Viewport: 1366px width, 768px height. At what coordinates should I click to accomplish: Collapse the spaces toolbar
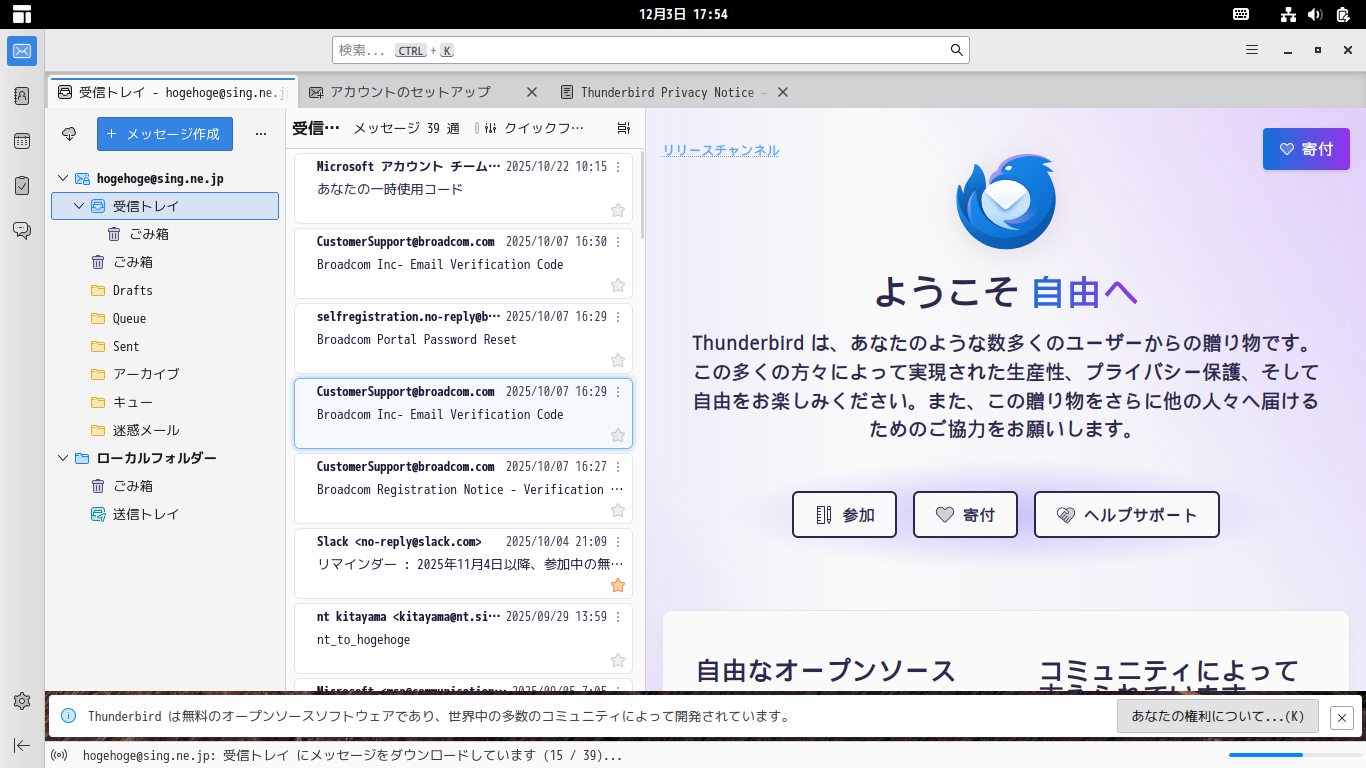click(22, 745)
